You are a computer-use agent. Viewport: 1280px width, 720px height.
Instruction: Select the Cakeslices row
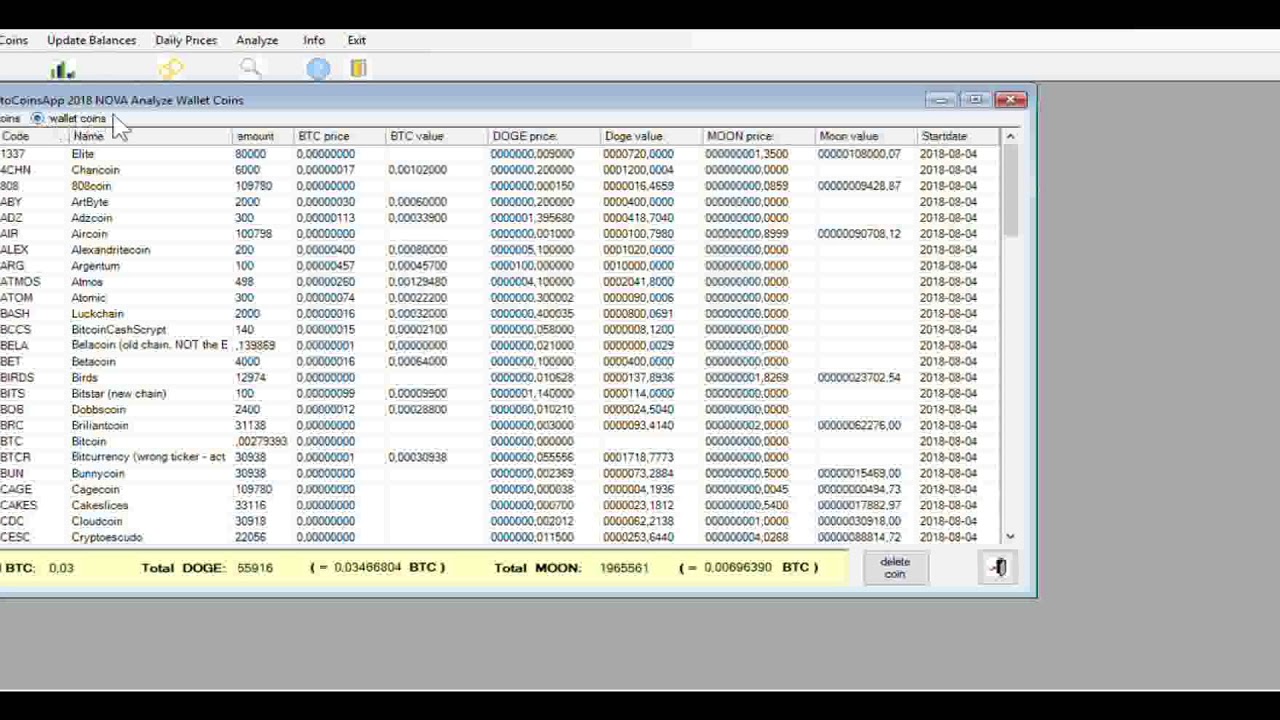coord(500,506)
